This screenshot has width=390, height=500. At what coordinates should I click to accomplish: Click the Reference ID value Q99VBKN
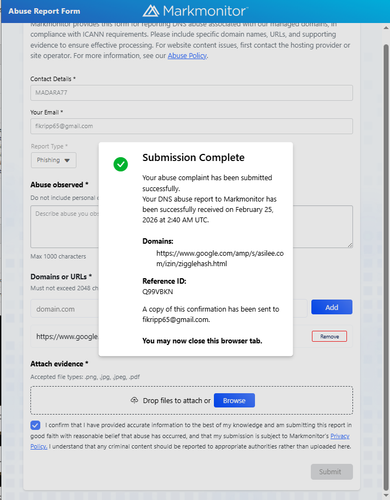(x=158, y=292)
